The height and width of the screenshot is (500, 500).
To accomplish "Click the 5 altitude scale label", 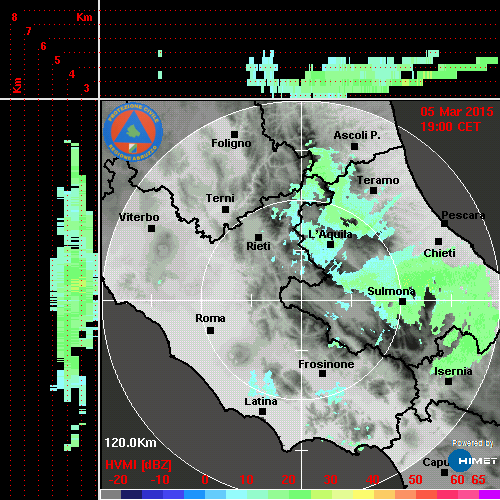I will (x=57, y=60).
